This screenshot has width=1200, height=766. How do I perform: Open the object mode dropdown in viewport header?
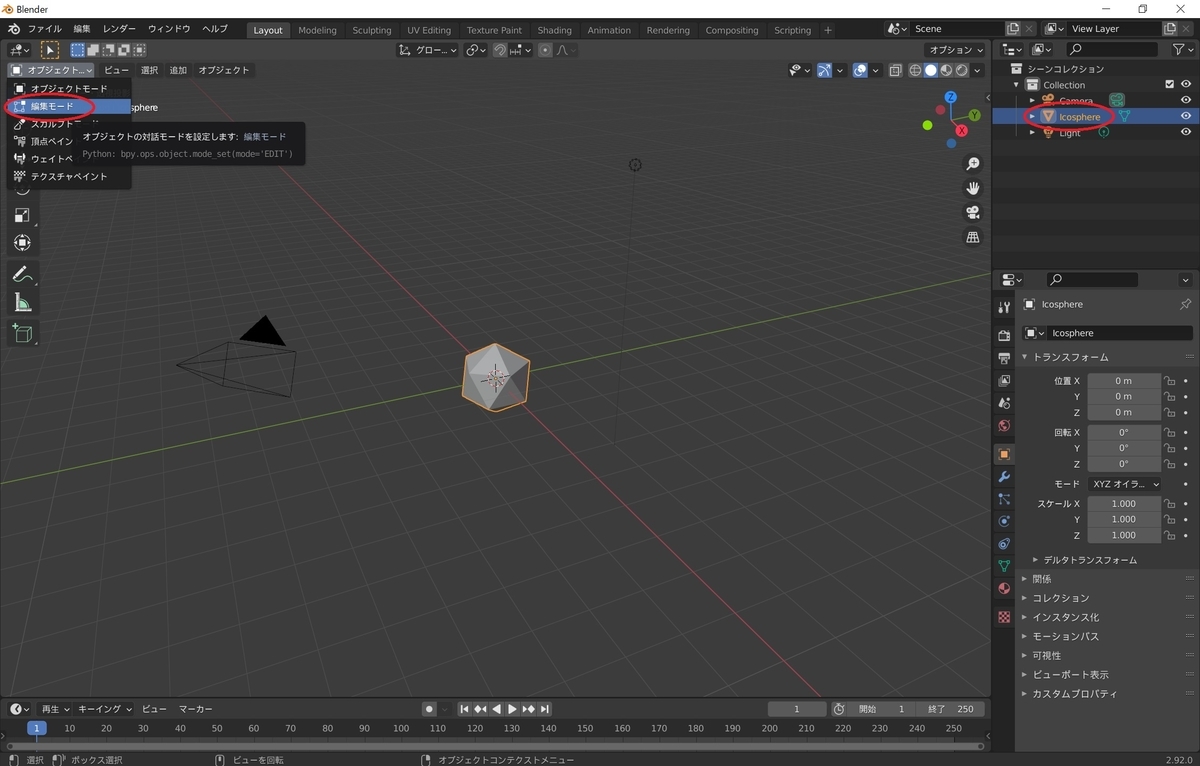51,70
